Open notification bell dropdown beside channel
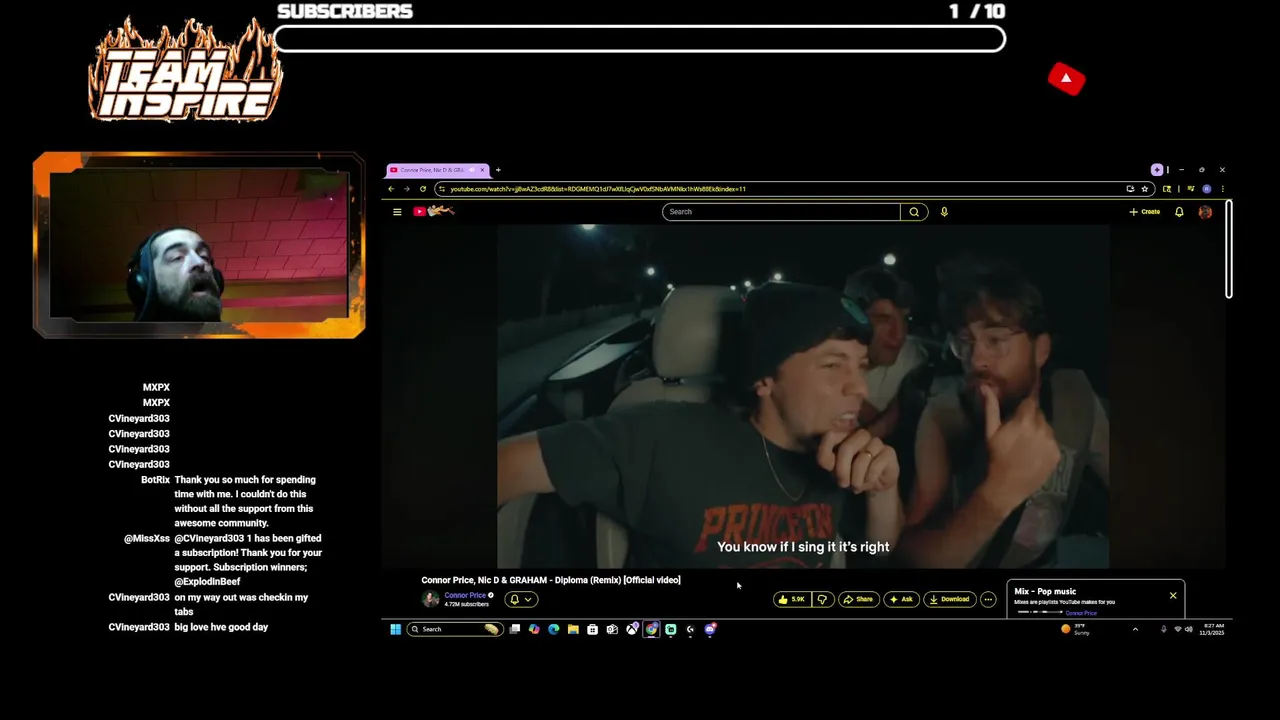 (521, 599)
